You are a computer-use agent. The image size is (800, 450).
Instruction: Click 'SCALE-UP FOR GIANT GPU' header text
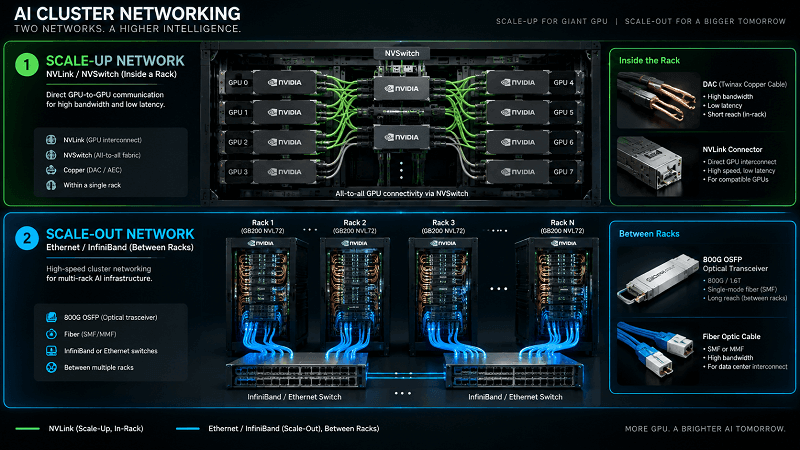(x=552, y=21)
